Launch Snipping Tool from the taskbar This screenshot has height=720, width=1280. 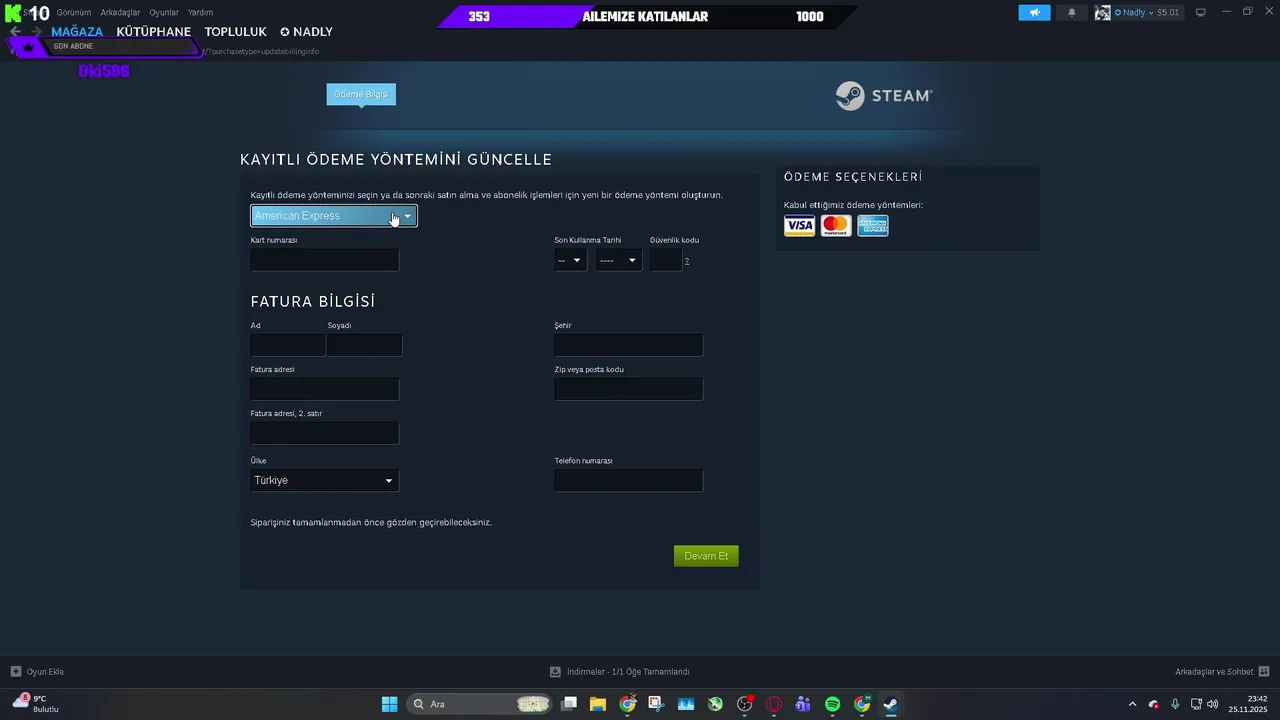[x=656, y=704]
